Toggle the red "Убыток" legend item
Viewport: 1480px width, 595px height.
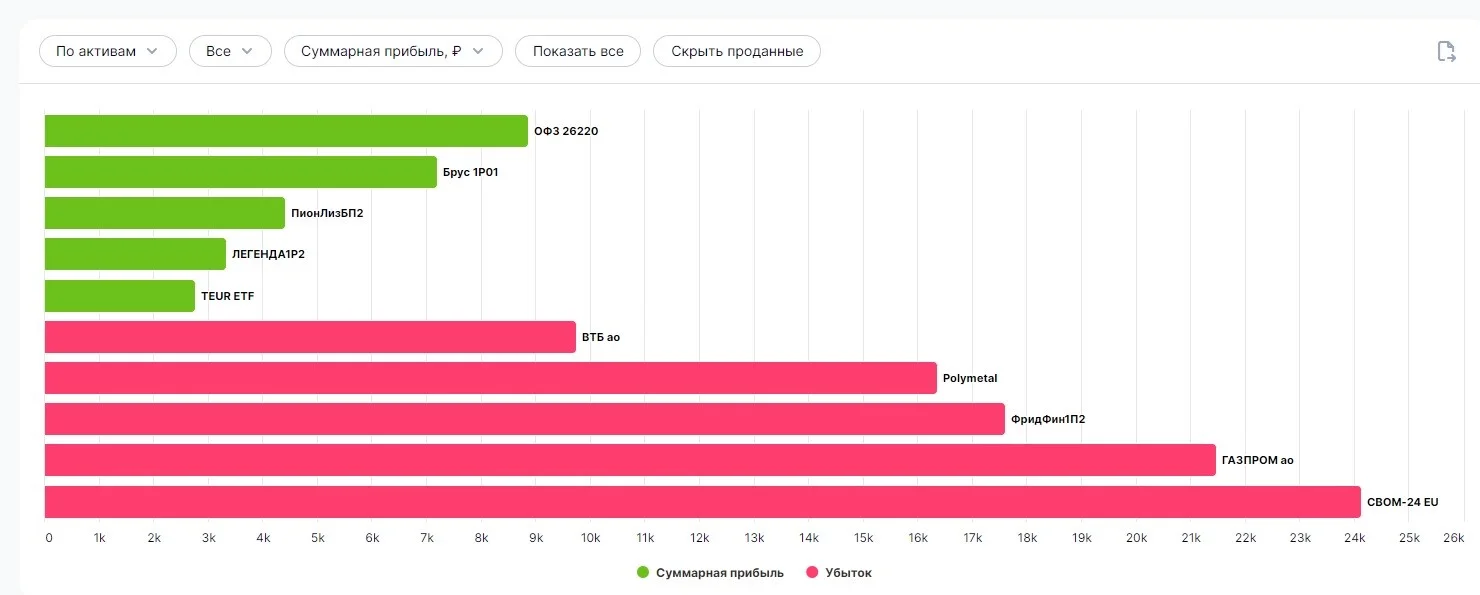pyautogui.click(x=839, y=573)
